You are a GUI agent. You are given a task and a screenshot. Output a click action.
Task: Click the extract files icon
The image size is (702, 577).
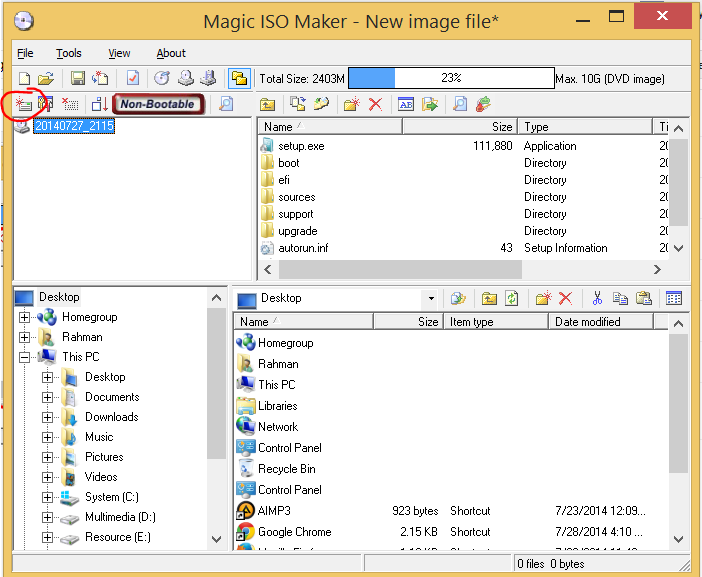tap(429, 104)
